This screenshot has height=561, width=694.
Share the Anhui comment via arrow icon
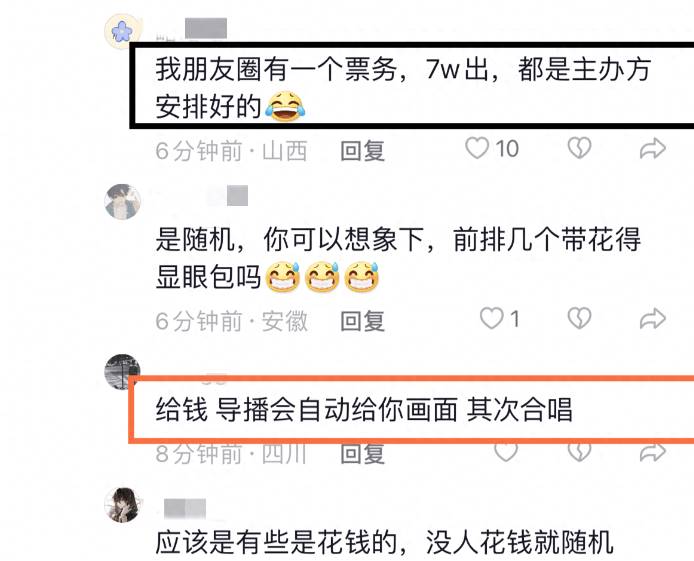click(x=653, y=319)
